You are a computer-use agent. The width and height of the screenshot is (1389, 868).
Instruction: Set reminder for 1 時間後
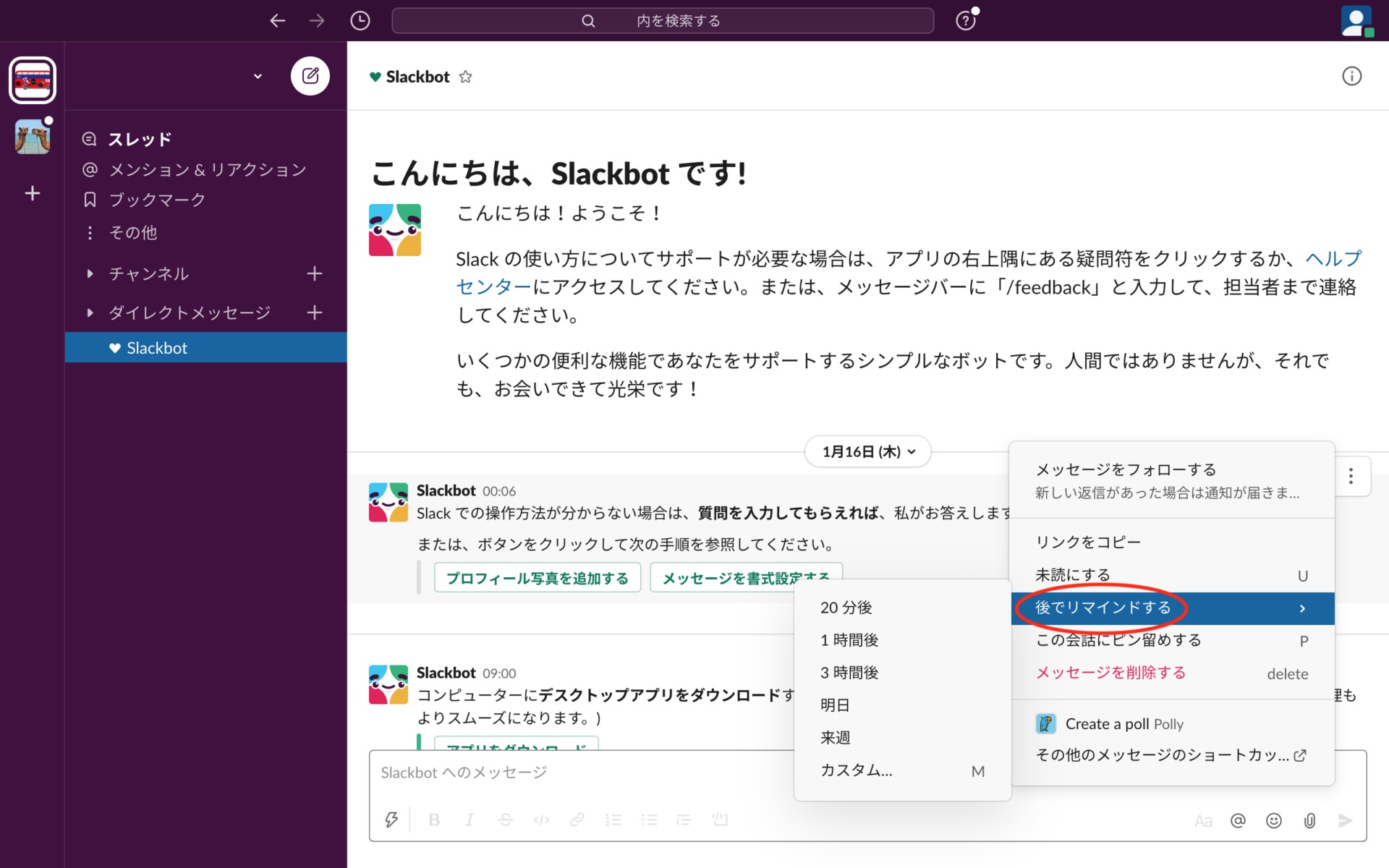(x=902, y=640)
